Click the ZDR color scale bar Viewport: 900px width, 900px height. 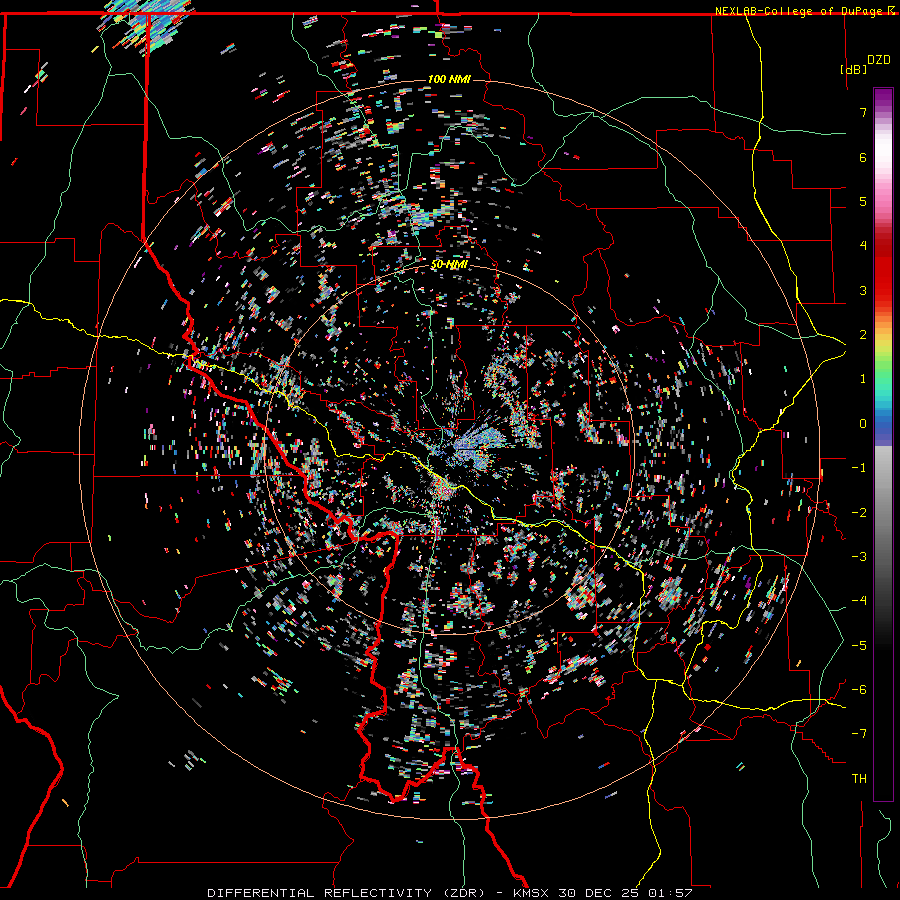pyautogui.click(x=883, y=444)
